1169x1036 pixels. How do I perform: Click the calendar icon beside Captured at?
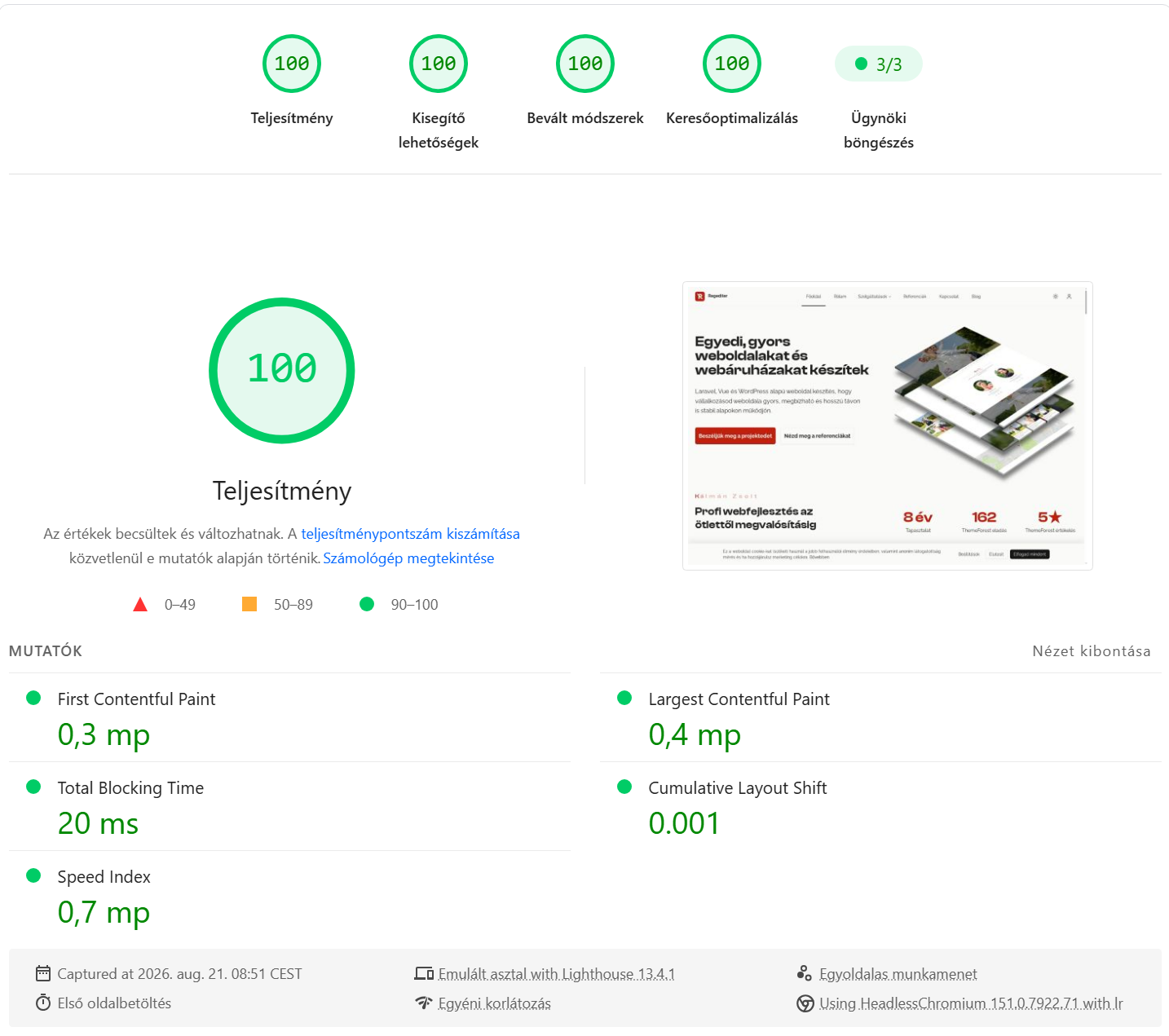point(43,973)
